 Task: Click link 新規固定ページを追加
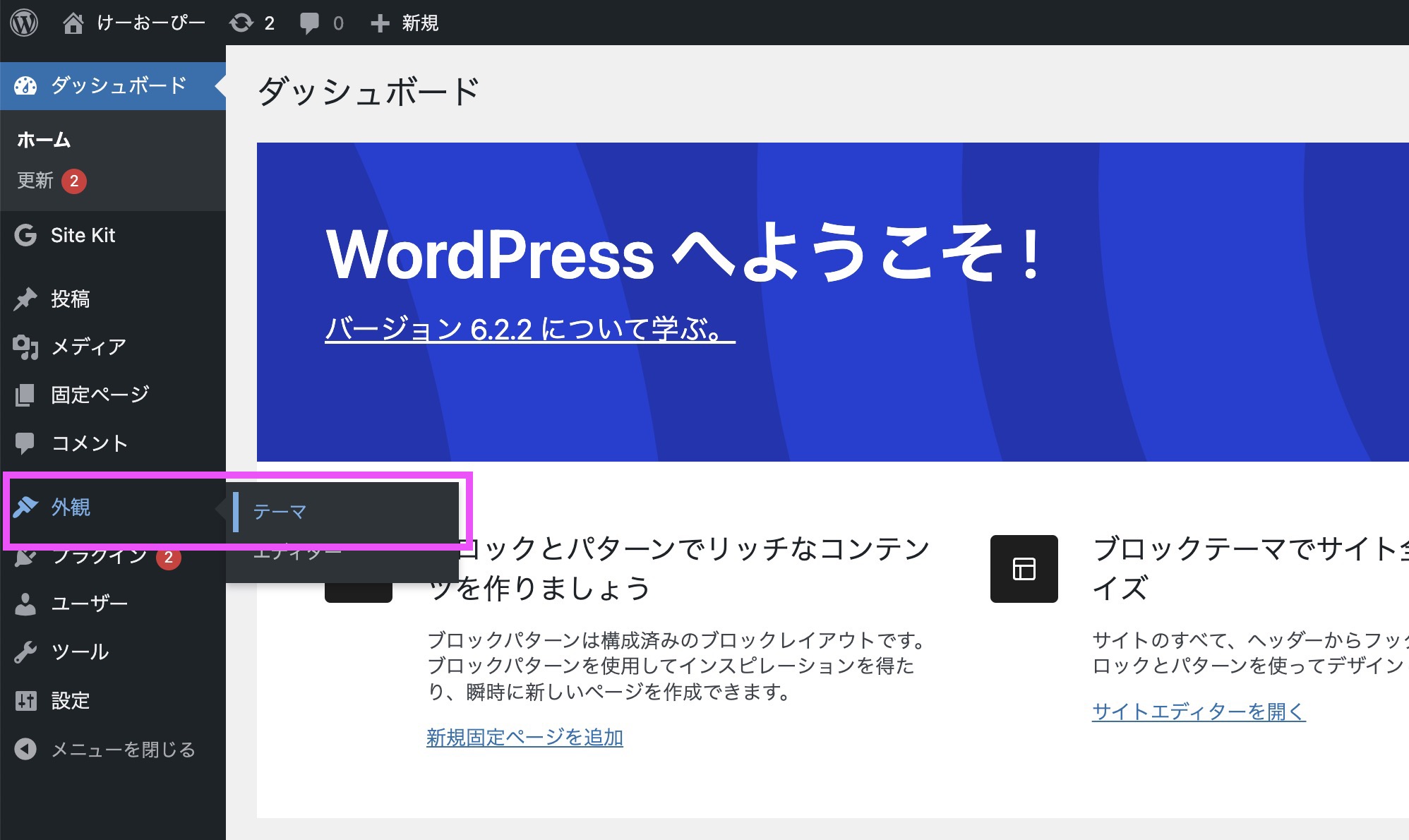coord(524,737)
